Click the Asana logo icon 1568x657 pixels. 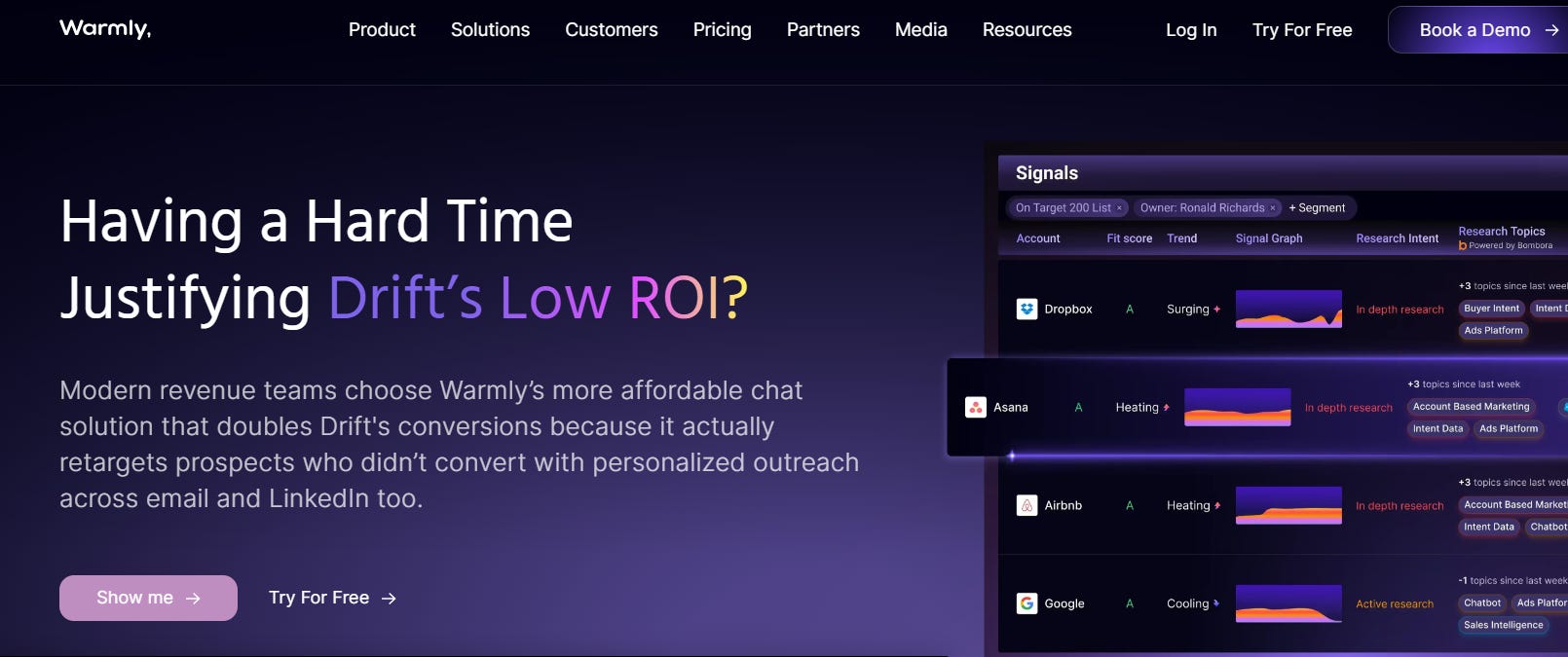[x=976, y=408]
